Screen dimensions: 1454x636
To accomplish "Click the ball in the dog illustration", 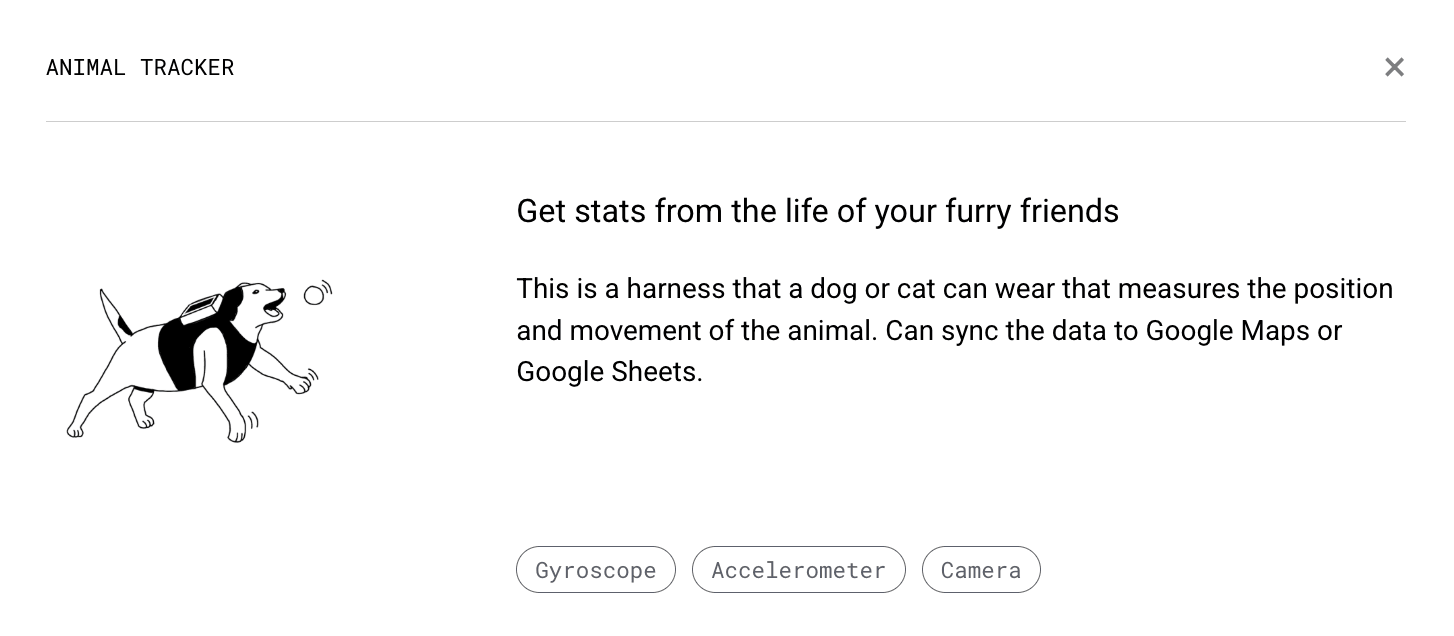I will (x=316, y=295).
